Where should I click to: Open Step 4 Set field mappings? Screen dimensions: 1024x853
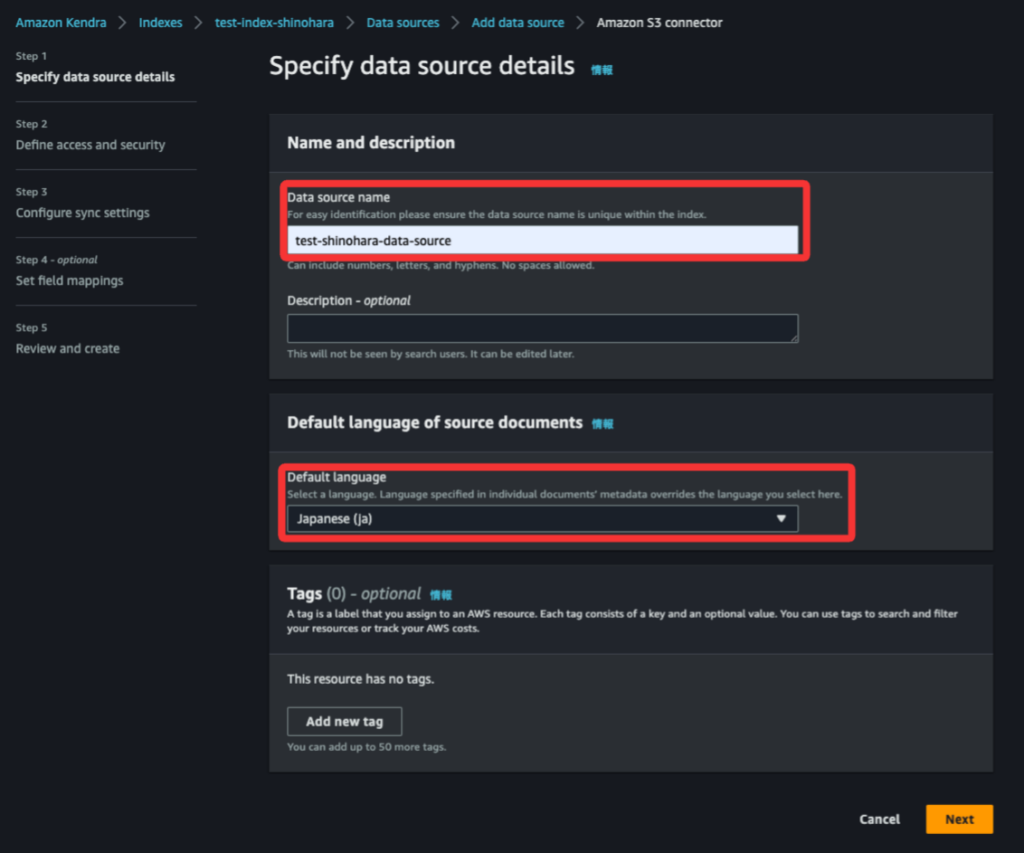click(x=69, y=281)
